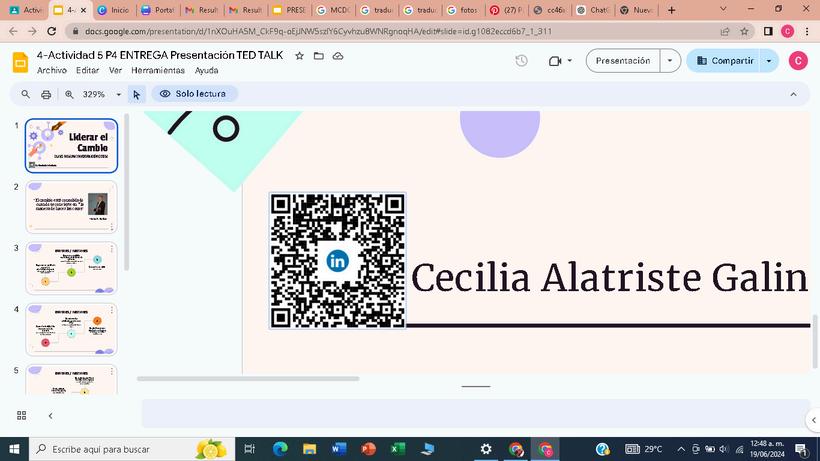Open the search menus magnifier

tap(25, 94)
